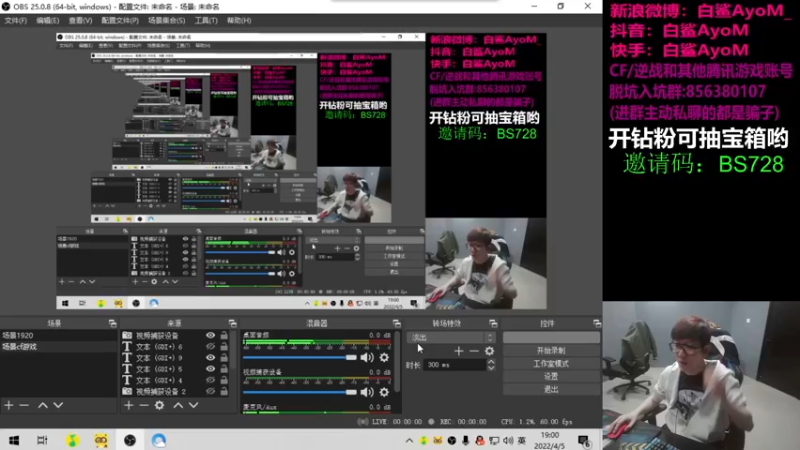The image size is (800, 450).
Task: Decrease transition duration with the down arrow
Action: (x=491, y=368)
